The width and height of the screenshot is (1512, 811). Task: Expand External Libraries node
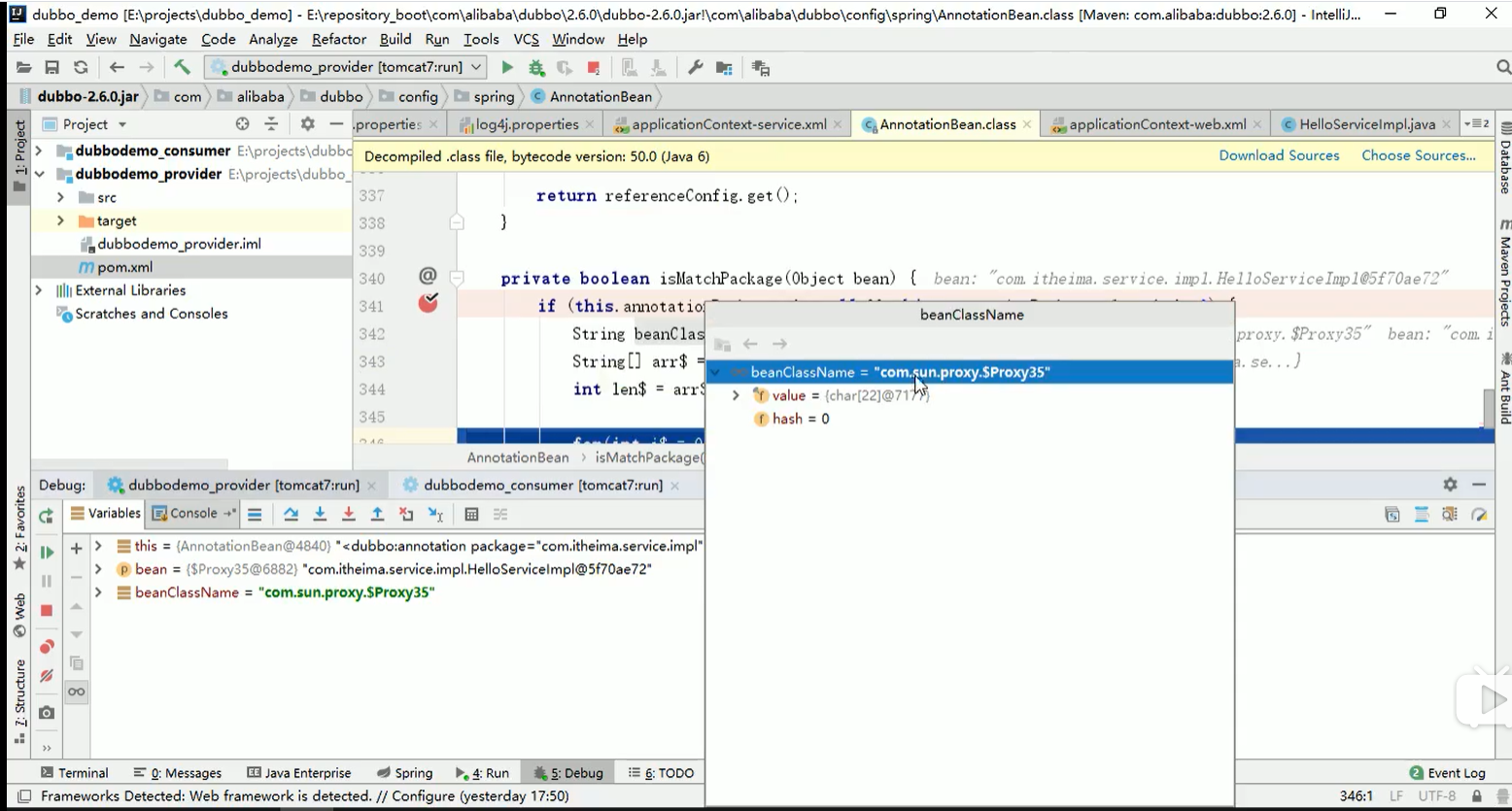[x=39, y=290]
